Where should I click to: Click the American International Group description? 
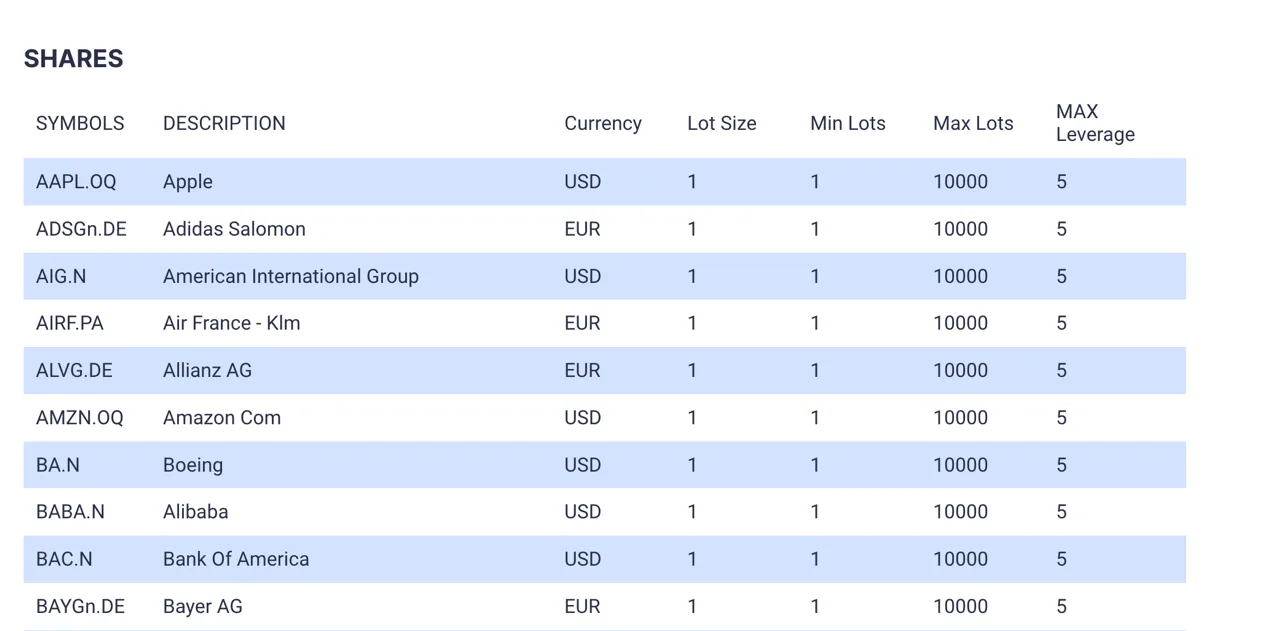291,276
